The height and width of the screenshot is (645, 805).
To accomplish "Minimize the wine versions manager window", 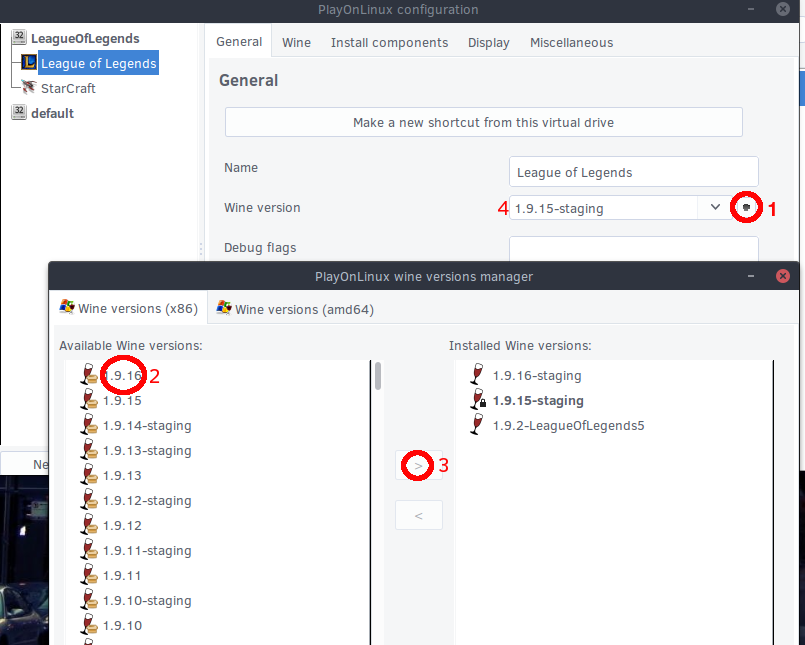I will tap(751, 276).
